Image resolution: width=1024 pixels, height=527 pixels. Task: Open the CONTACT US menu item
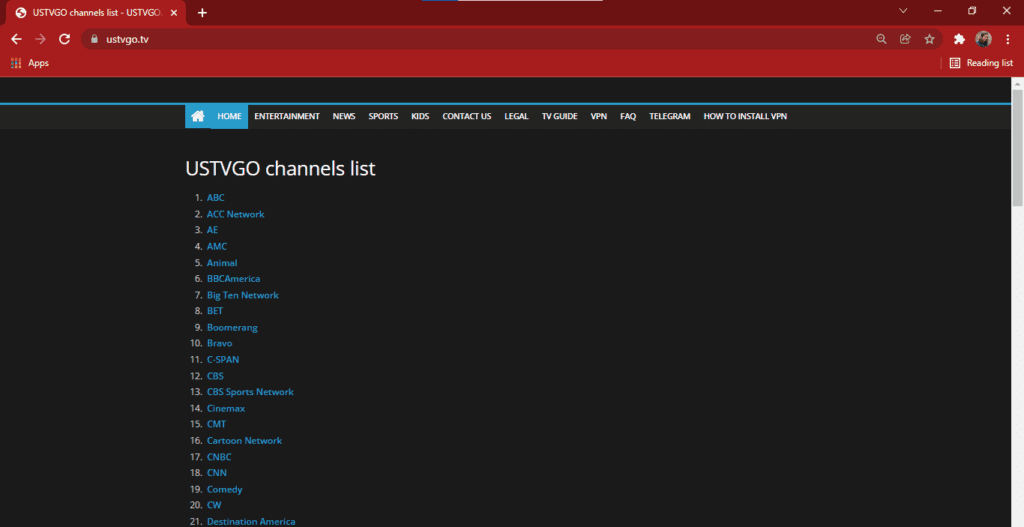(466, 116)
